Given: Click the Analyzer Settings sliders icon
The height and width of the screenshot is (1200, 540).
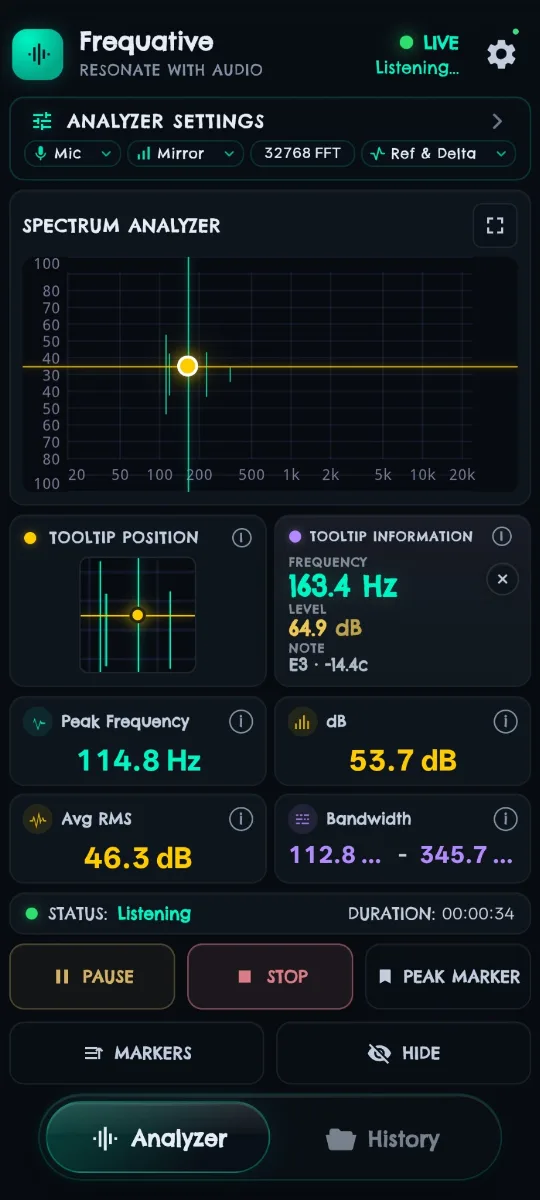Looking at the screenshot, I should [42, 121].
